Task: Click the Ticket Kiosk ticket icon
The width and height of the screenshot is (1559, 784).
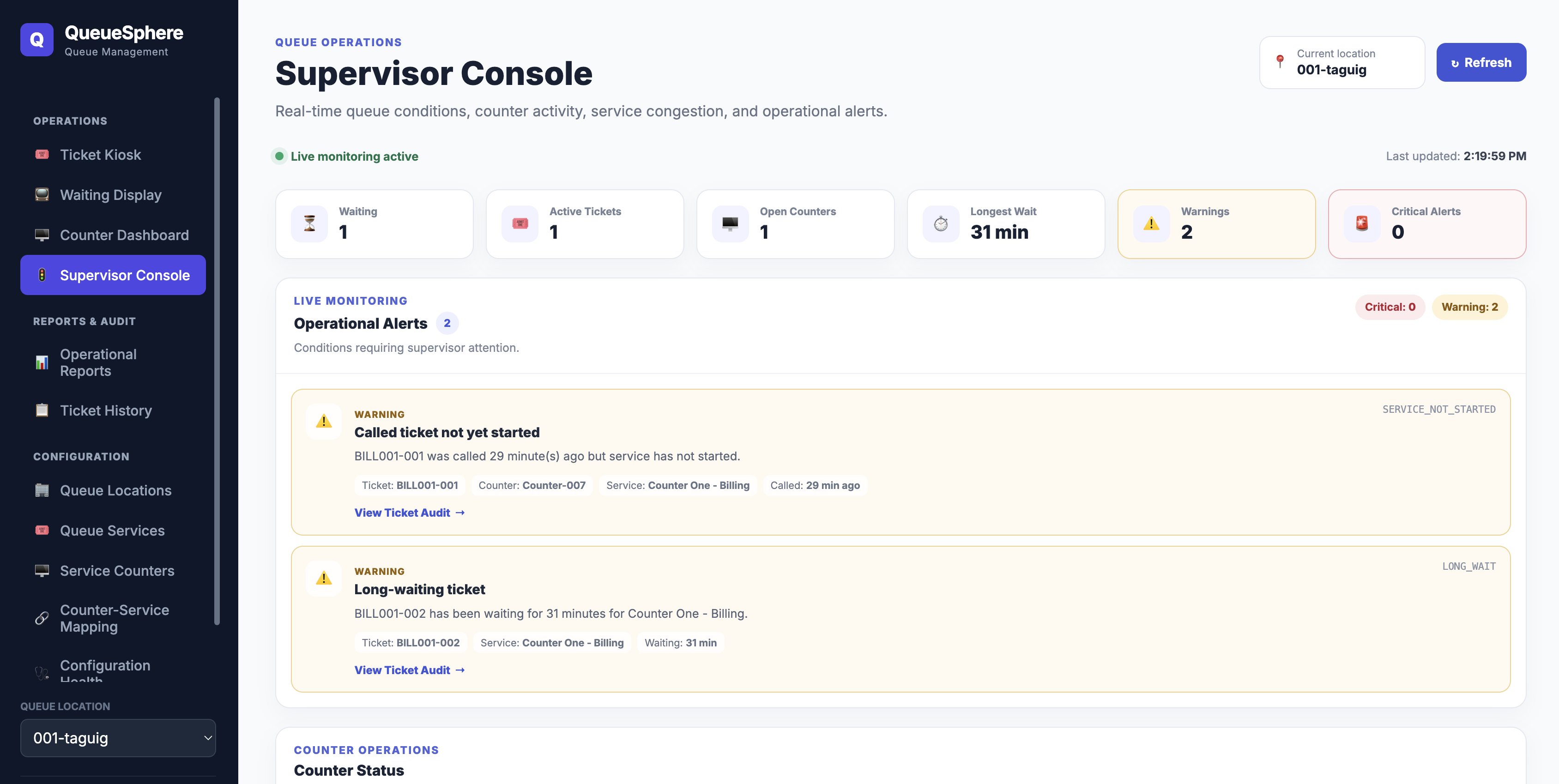Action: click(42, 154)
